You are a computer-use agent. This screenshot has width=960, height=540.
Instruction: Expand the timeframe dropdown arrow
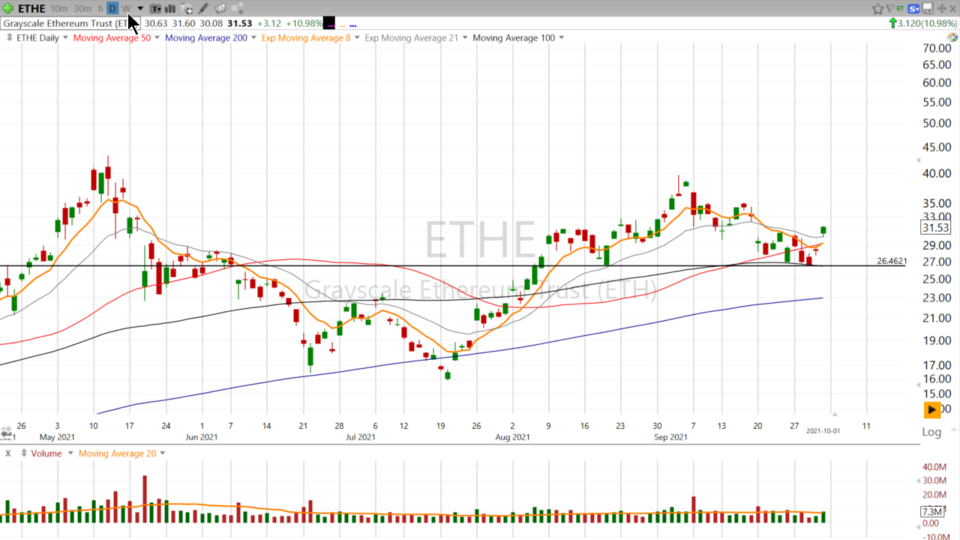pos(140,8)
